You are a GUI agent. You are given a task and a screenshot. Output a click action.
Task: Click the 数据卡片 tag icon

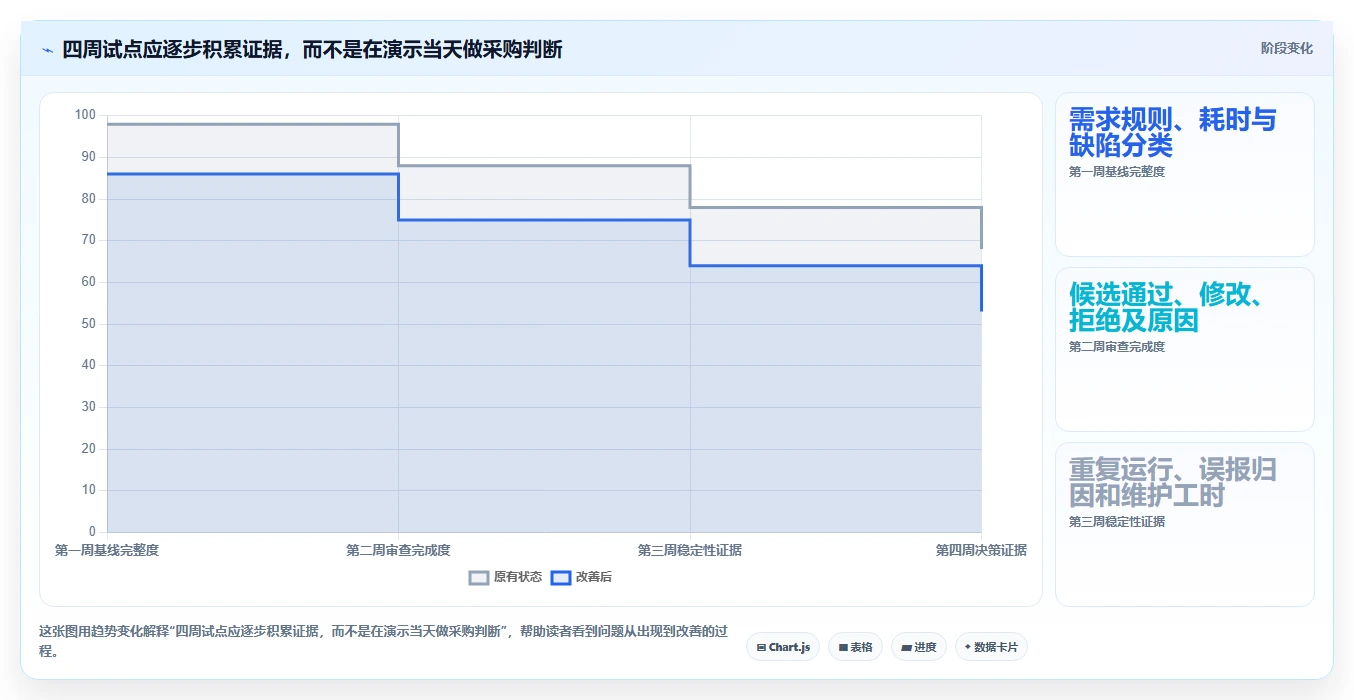click(x=967, y=648)
